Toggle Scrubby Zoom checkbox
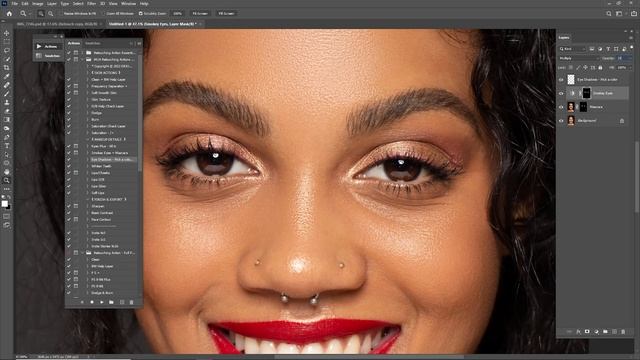The height and width of the screenshot is (360, 640). (140, 13)
